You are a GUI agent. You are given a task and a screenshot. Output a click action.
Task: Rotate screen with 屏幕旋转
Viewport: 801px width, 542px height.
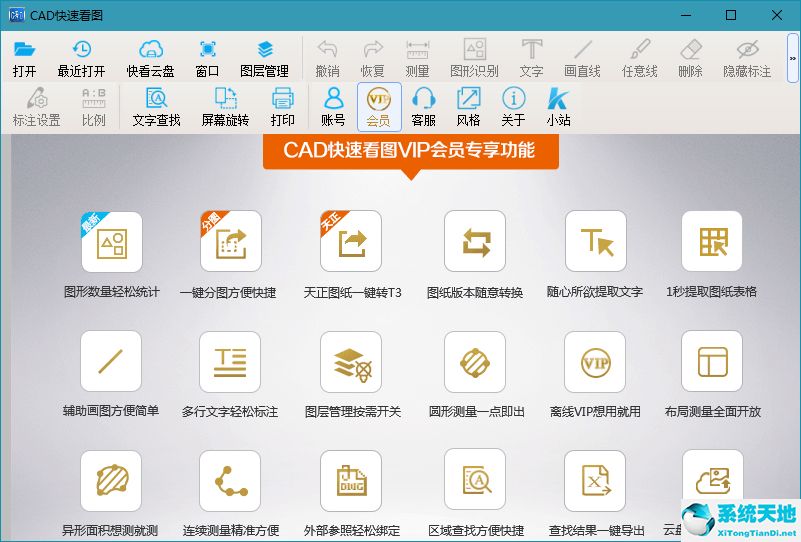225,107
